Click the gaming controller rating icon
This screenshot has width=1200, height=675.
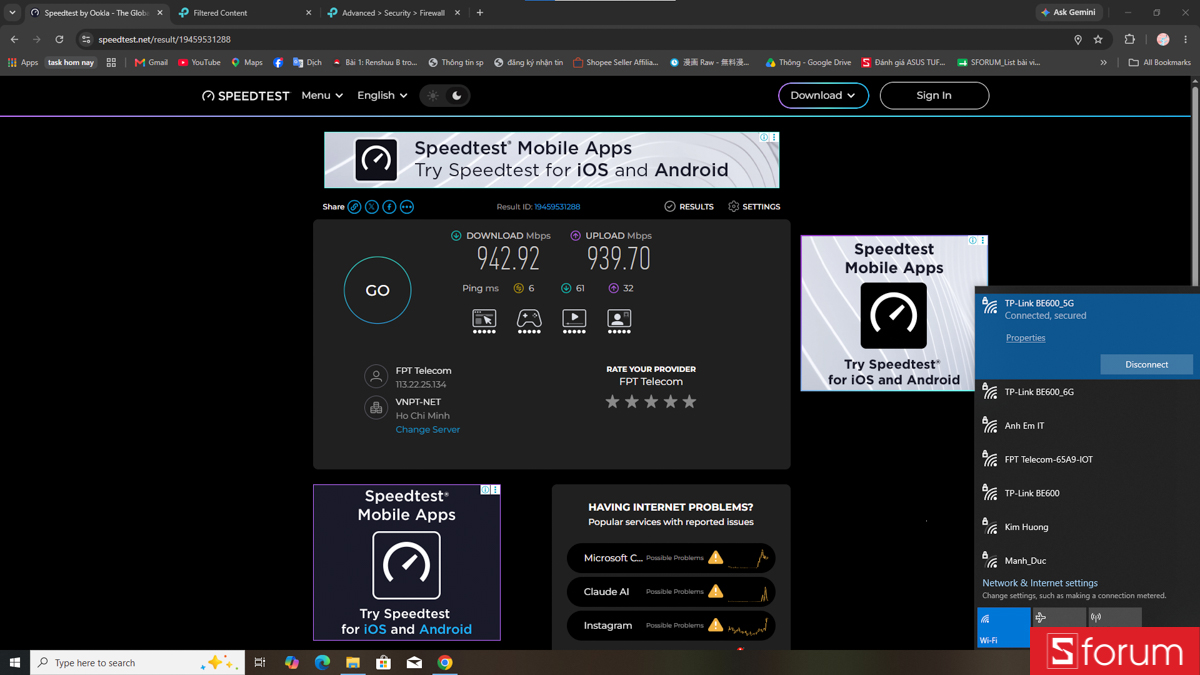click(529, 321)
